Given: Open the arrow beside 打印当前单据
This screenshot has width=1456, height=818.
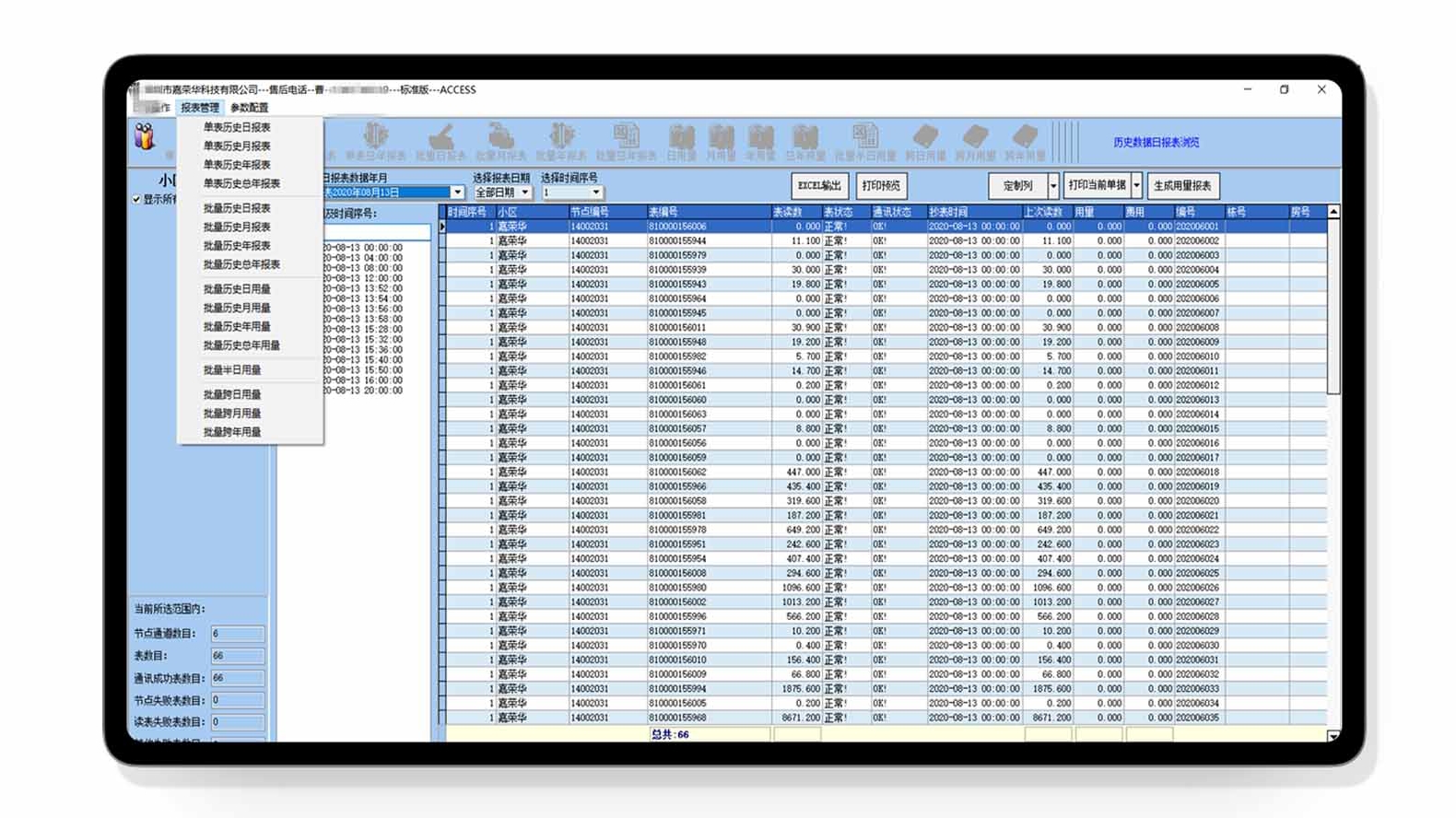Looking at the screenshot, I should pos(1136,186).
